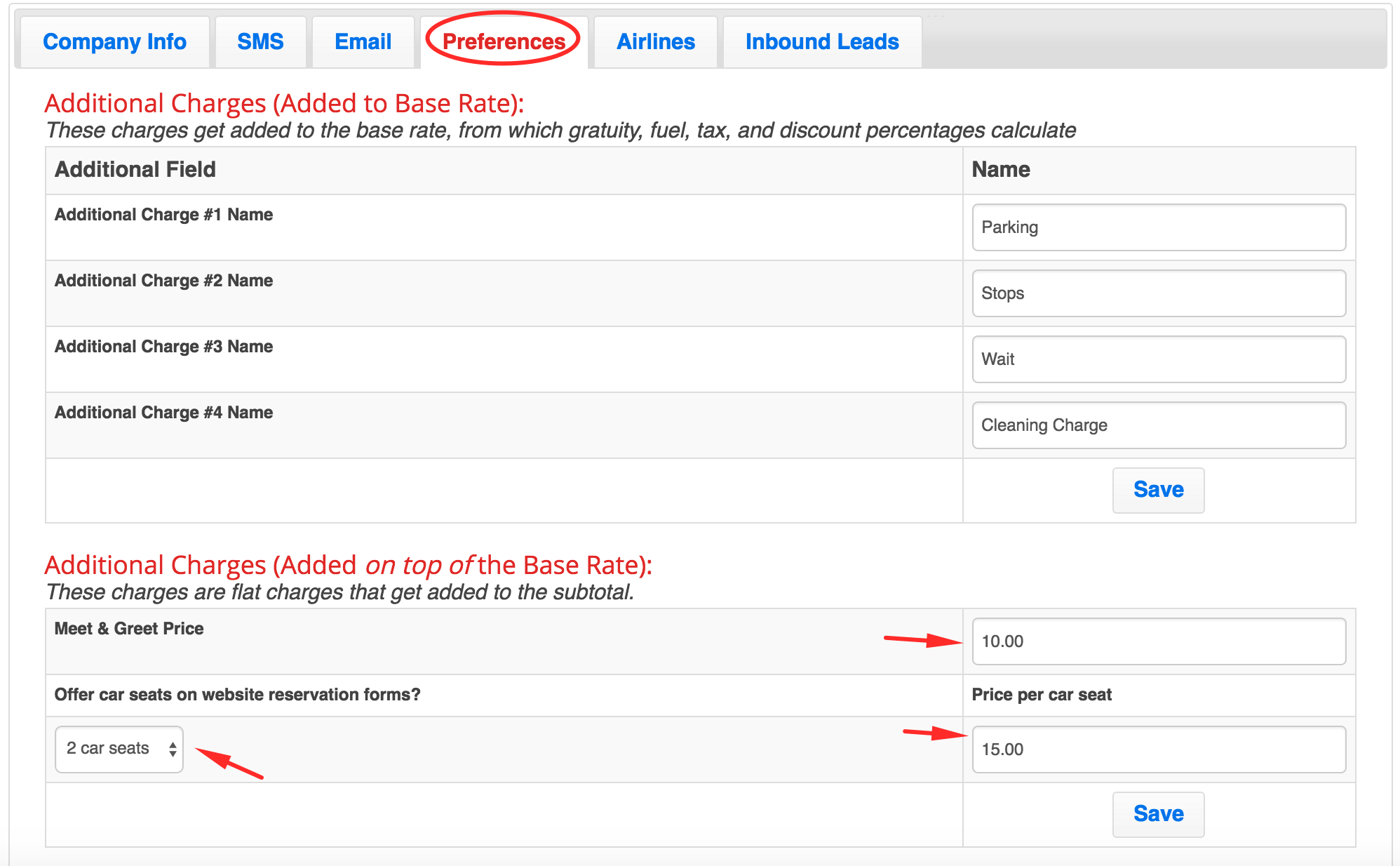Click the Stops charge name field
The image size is (1400, 866).
coord(1158,293)
